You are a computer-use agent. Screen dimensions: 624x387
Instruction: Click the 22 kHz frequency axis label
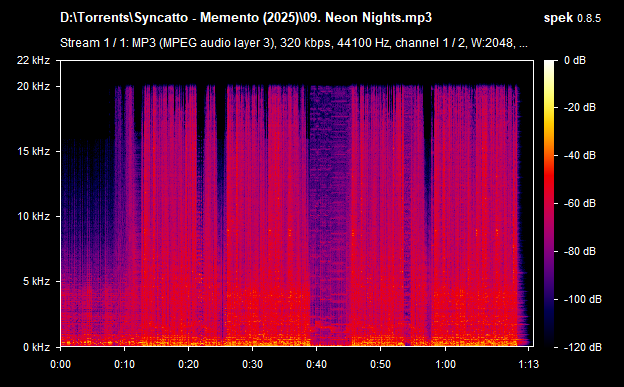(x=33, y=60)
